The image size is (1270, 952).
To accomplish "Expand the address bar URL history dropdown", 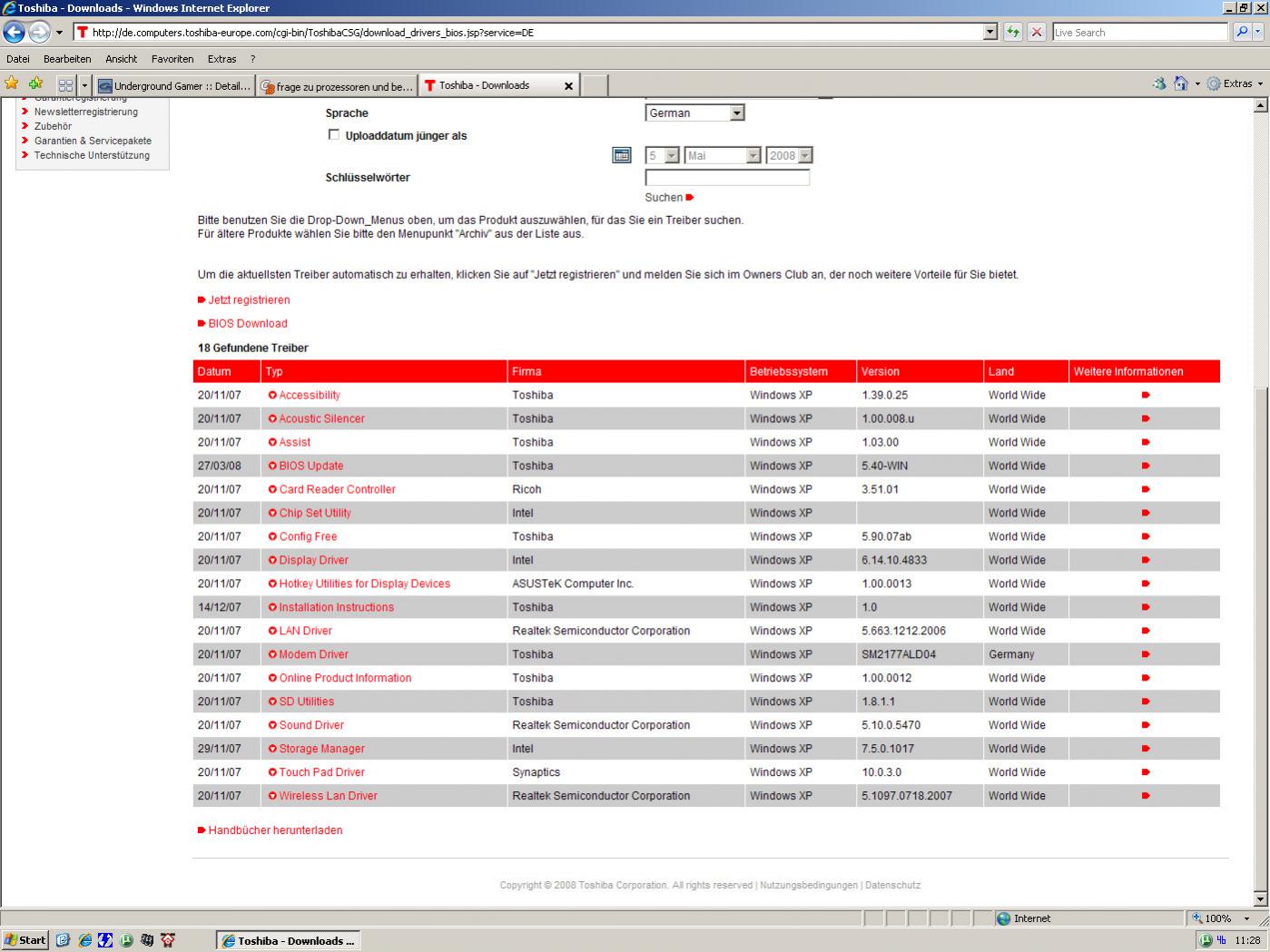I will coord(990,32).
